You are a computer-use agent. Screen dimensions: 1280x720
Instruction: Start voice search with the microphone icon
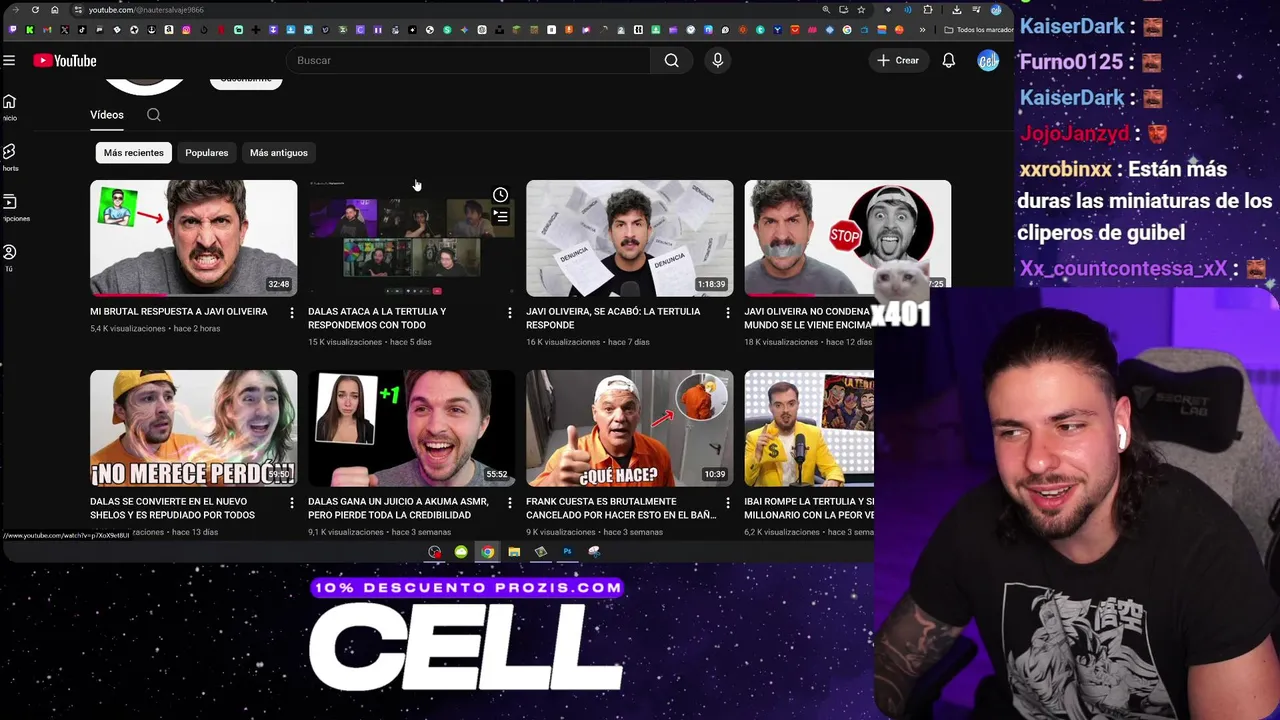pyautogui.click(x=717, y=61)
